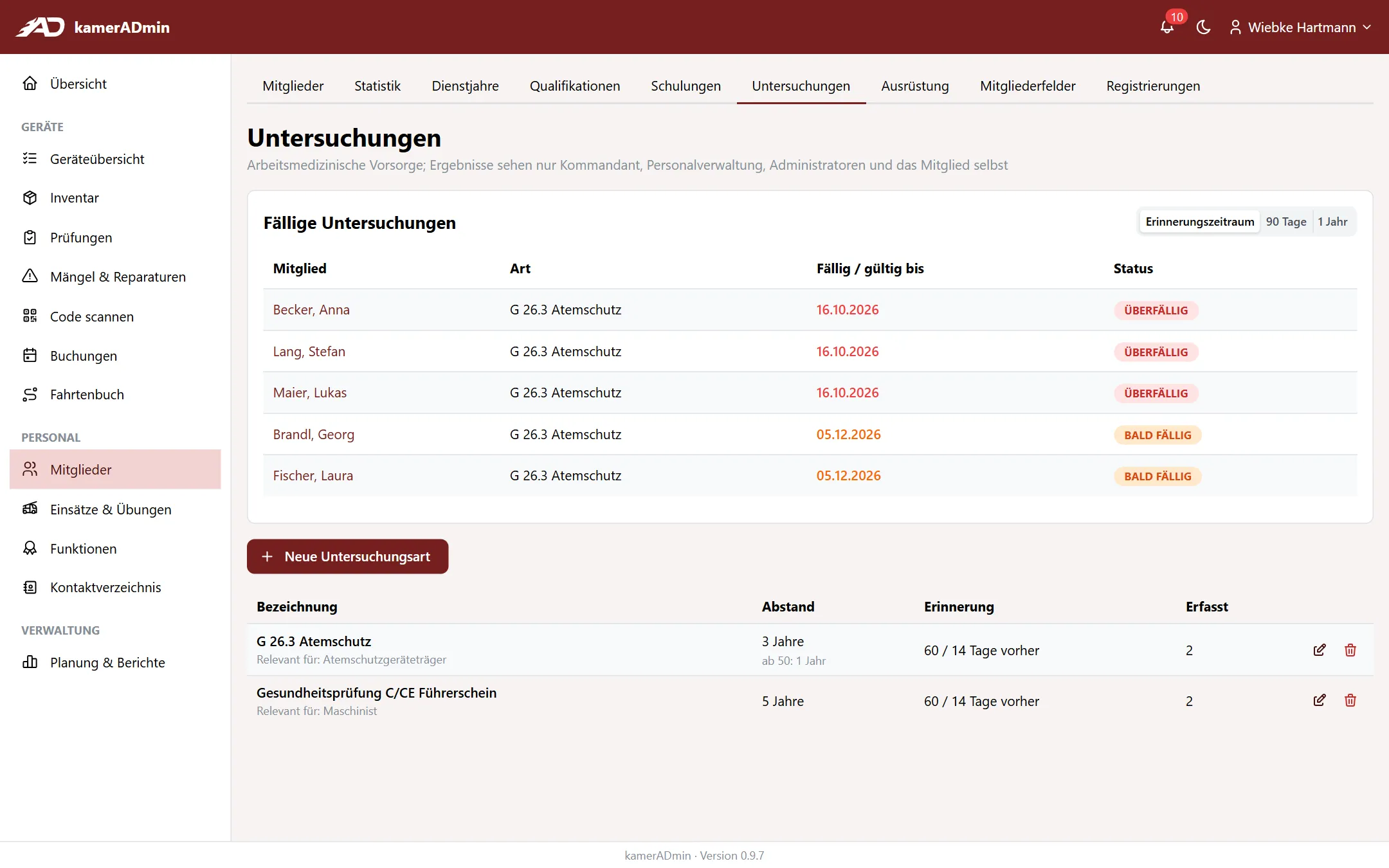Open Kontaktverzeichnis address book icon
This screenshot has height=868, width=1389.
coord(30,588)
